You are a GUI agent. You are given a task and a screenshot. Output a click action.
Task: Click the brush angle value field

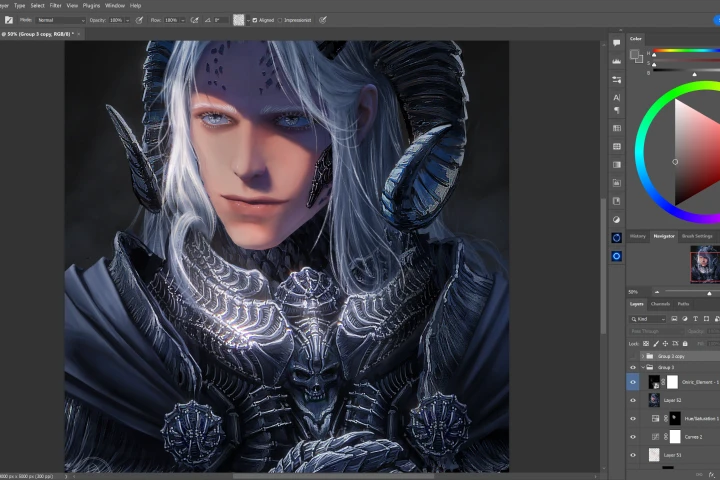tap(220, 20)
